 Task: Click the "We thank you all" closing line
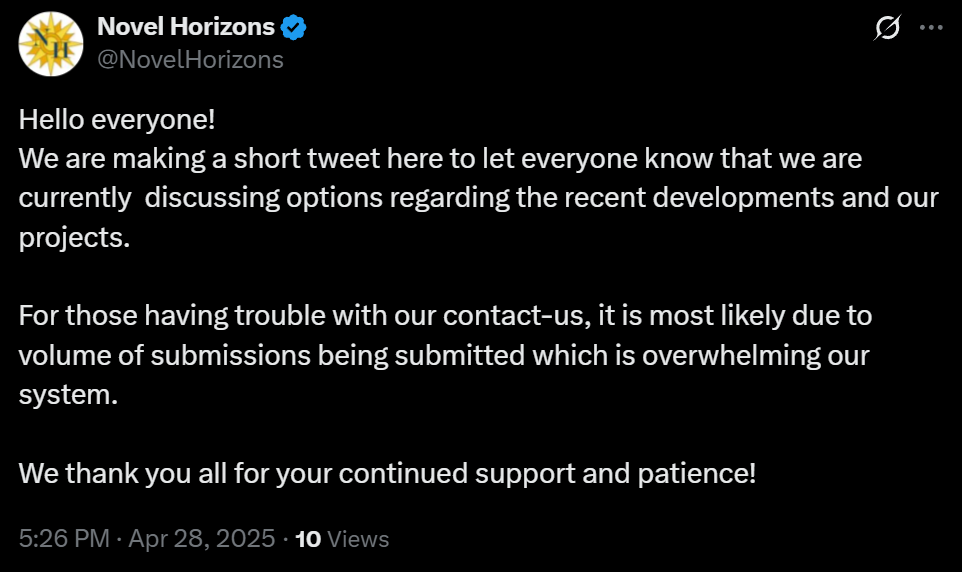pos(387,473)
